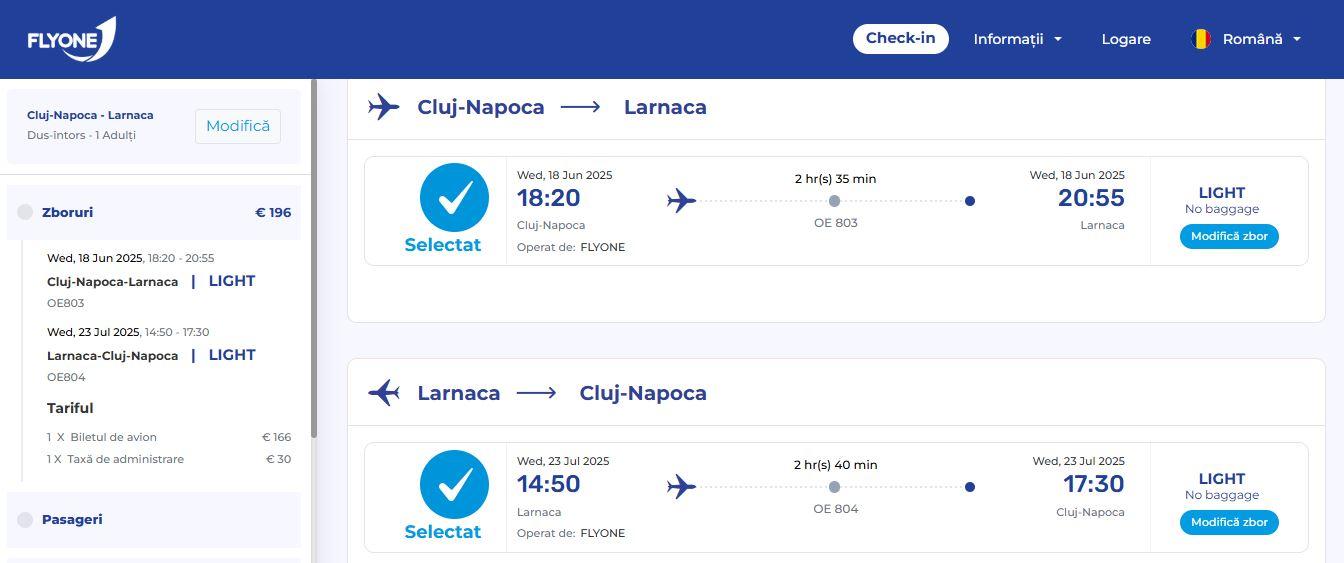Expand the Pasageri section
Screen dimensions: 1344x563
72,519
